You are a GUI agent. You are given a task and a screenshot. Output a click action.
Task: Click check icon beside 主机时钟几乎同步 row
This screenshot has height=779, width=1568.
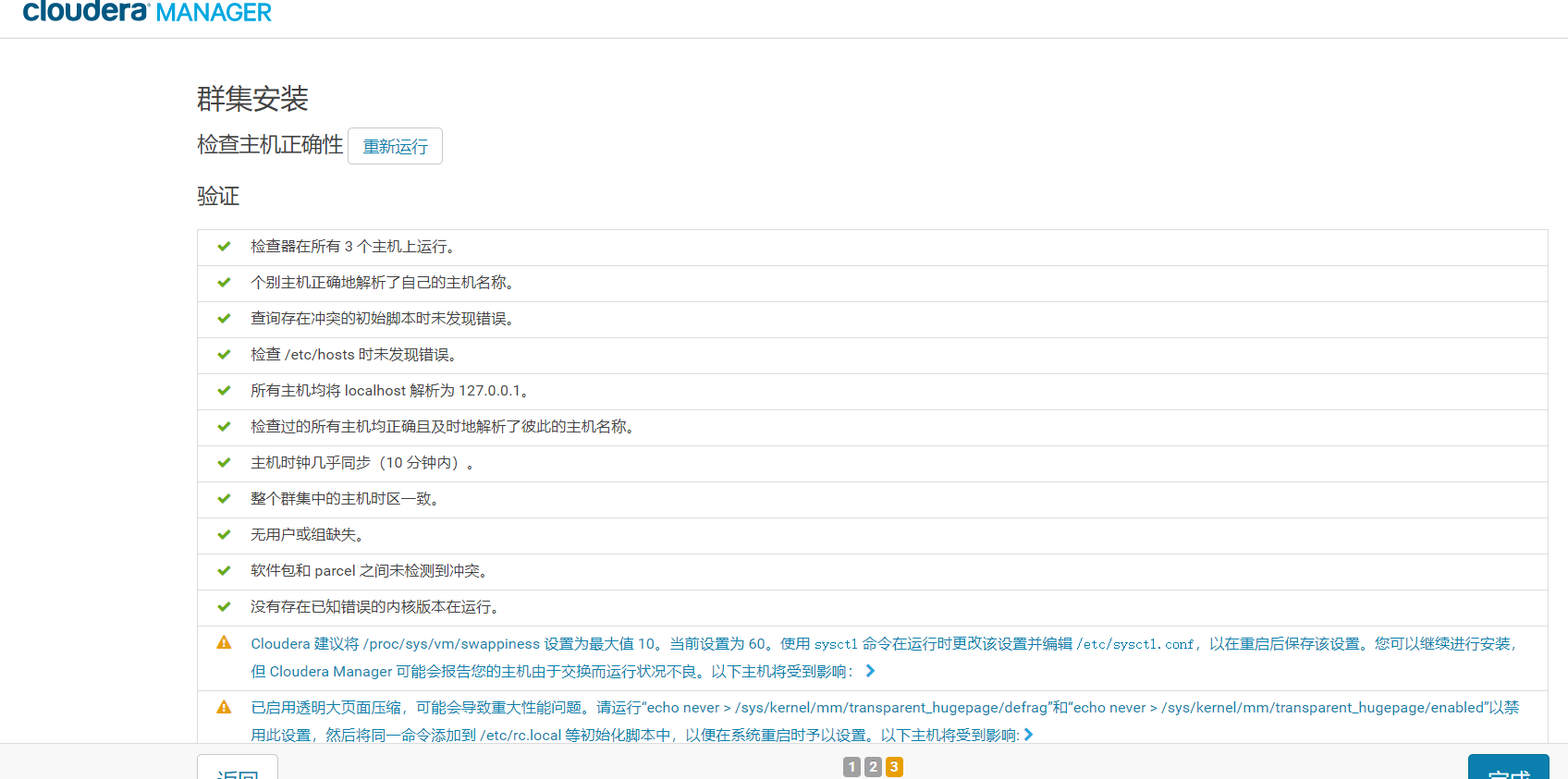[224, 463]
